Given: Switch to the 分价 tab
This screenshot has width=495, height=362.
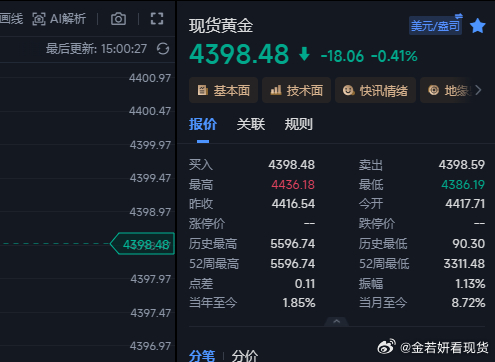Looking at the screenshot, I should [x=245, y=356].
